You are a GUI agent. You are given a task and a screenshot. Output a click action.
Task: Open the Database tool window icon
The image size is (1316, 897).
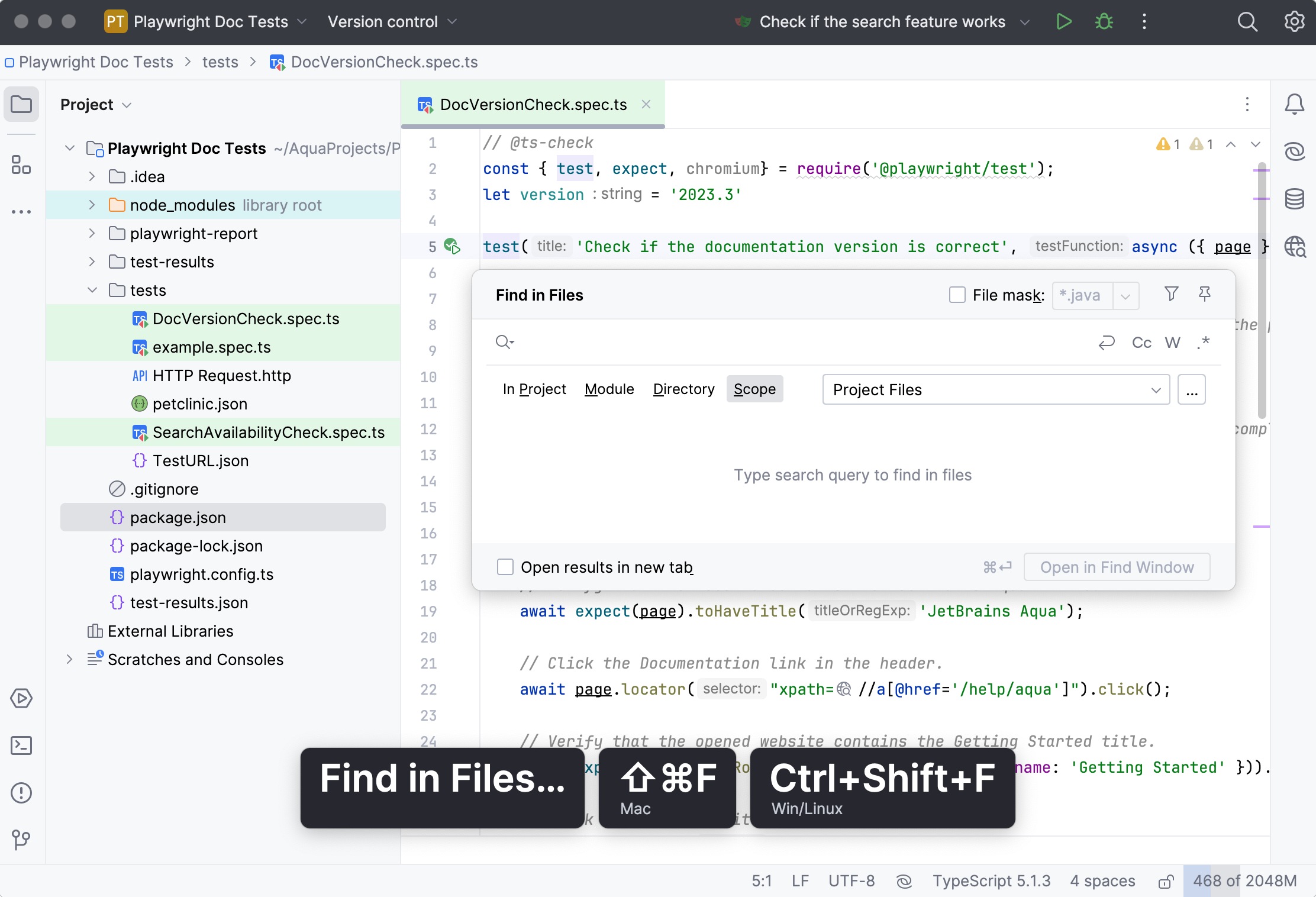click(1295, 199)
